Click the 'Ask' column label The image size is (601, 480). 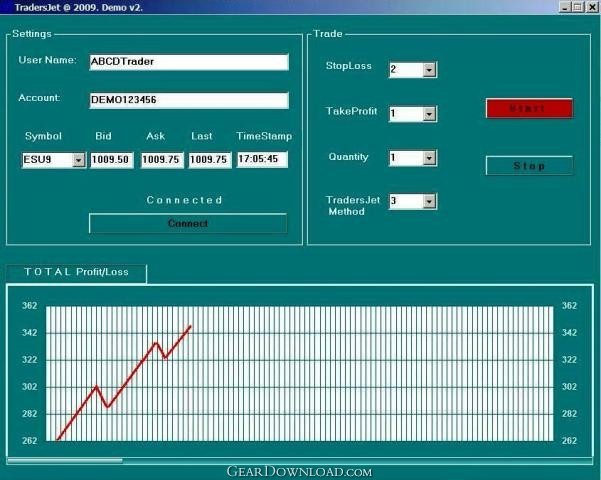pos(155,136)
